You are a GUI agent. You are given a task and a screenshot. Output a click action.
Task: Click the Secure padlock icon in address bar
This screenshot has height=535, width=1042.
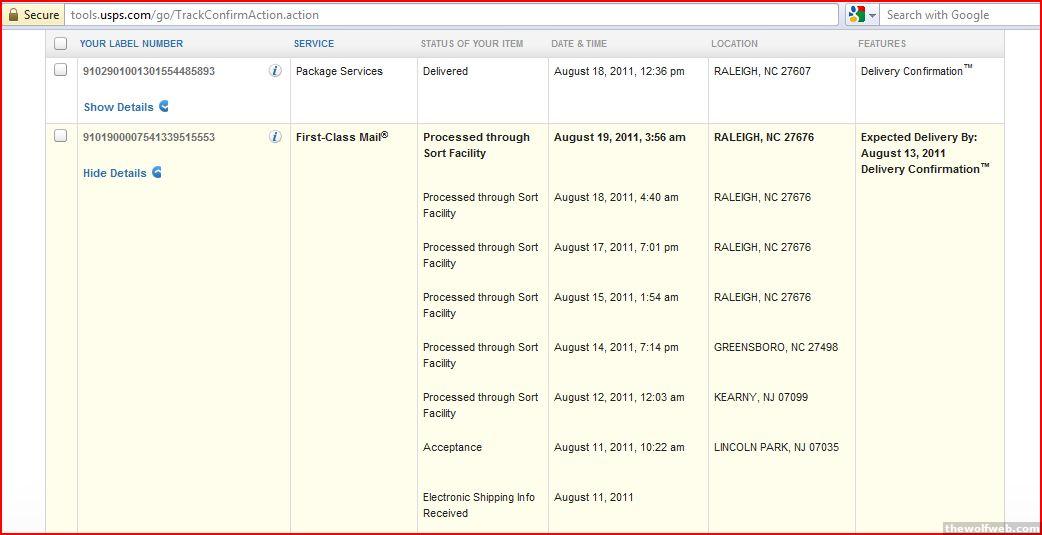(14, 15)
